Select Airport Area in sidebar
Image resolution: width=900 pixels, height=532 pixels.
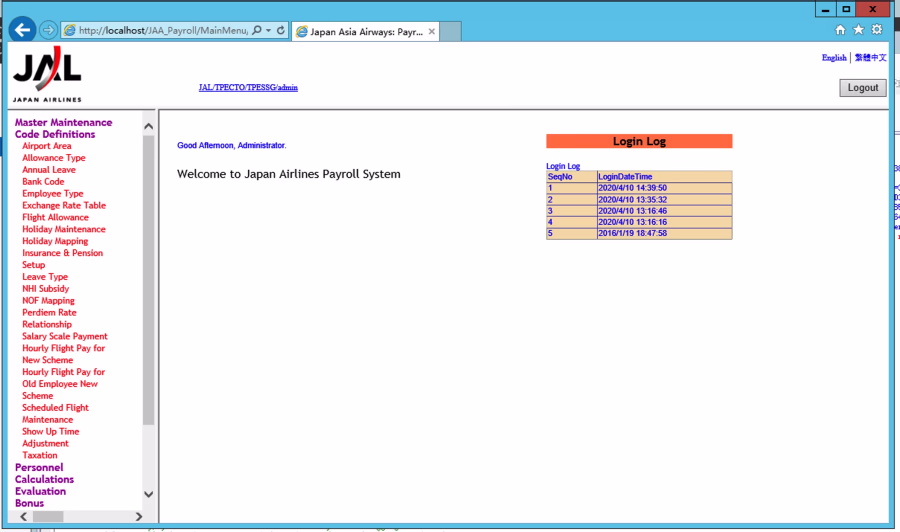tap(47, 146)
